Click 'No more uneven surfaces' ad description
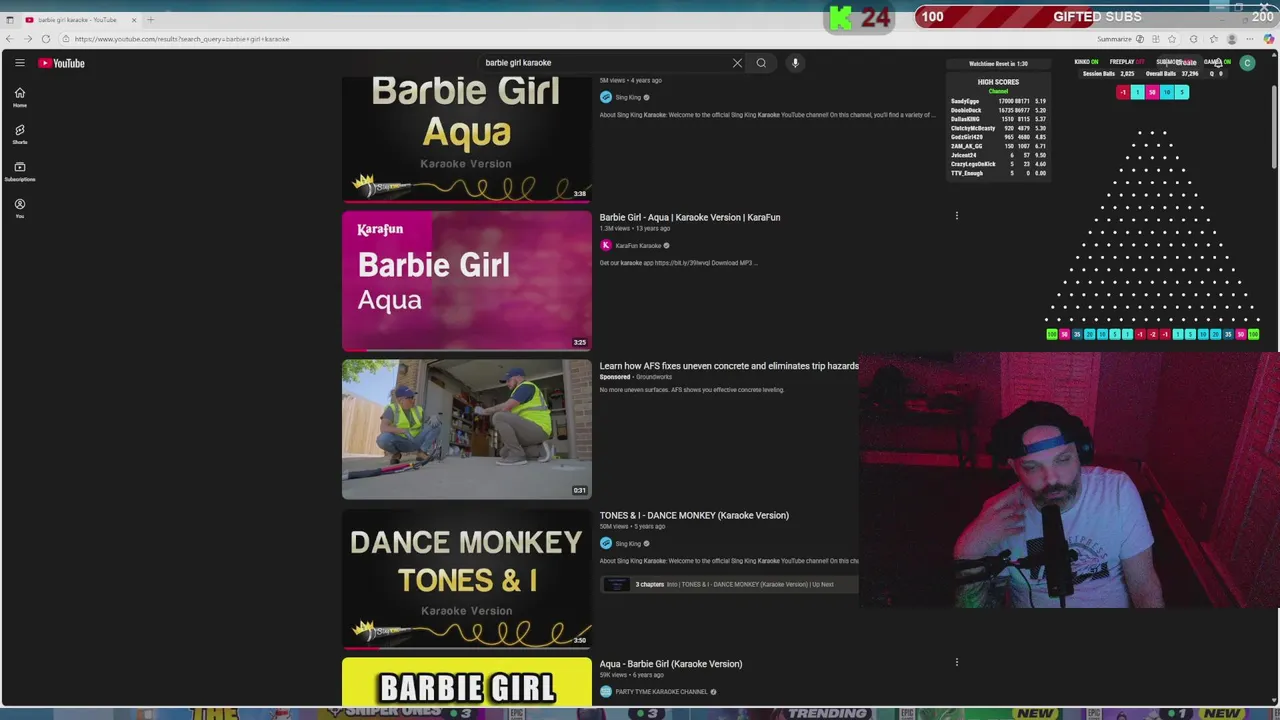 pos(691,390)
